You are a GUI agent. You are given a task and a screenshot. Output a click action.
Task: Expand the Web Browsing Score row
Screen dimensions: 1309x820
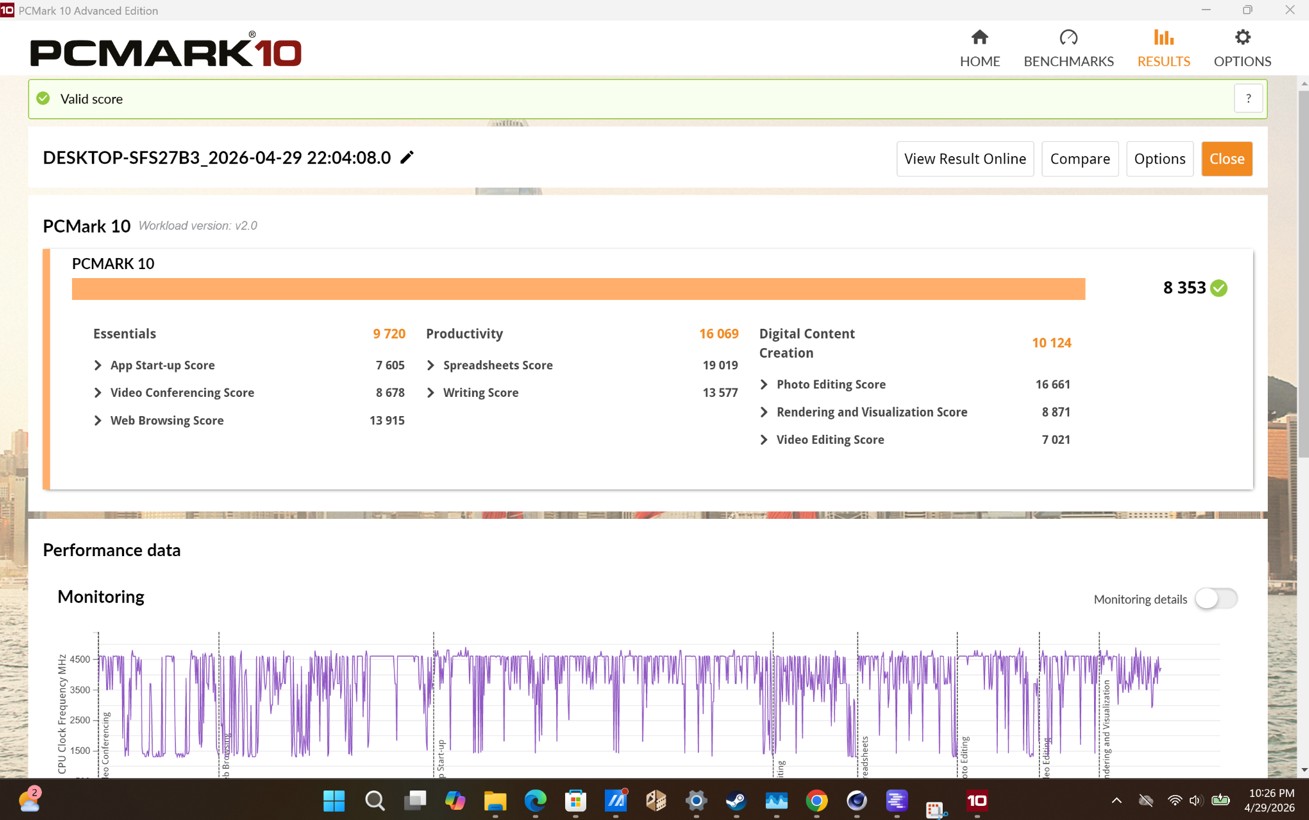pyautogui.click(x=249, y=420)
